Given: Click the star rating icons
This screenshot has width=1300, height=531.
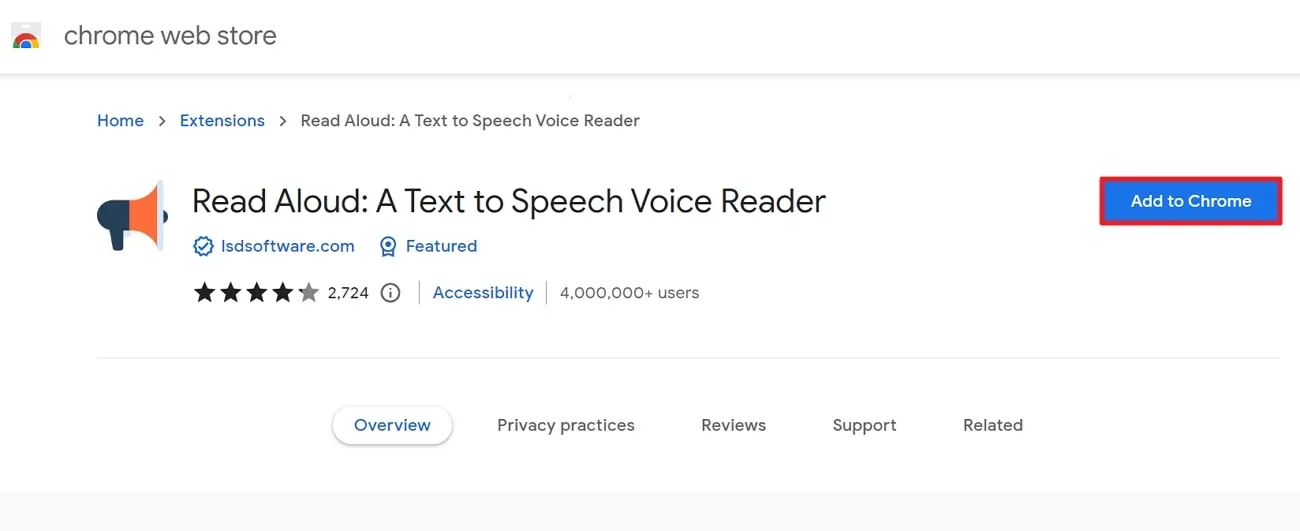Looking at the screenshot, I should [256, 293].
